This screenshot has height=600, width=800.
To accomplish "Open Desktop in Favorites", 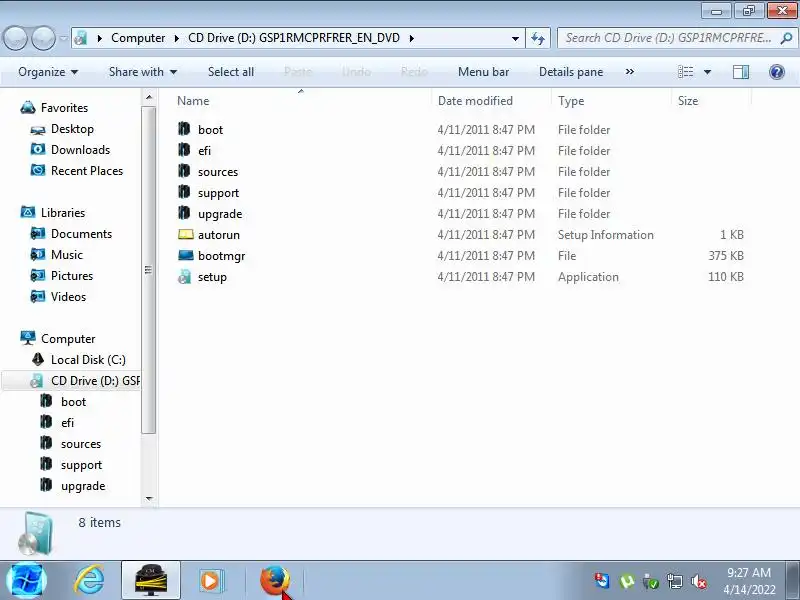I will point(72,129).
